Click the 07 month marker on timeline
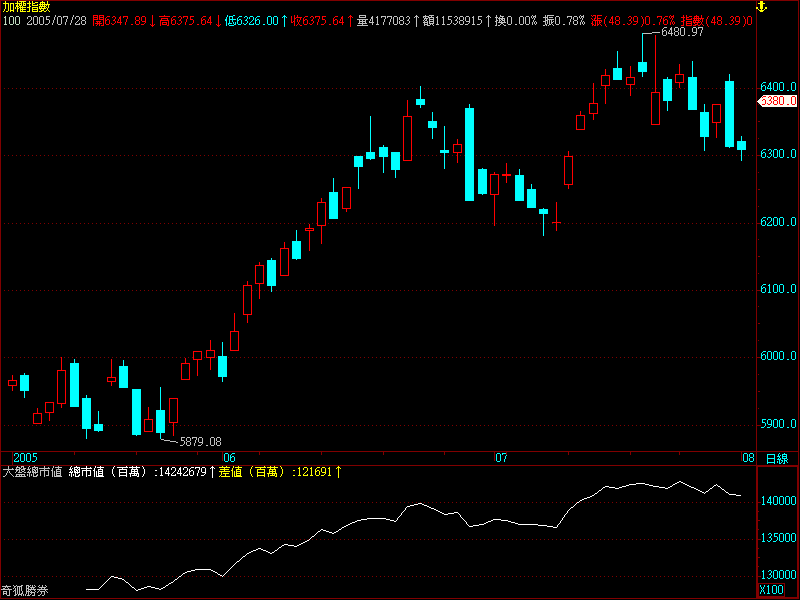This screenshot has height=600, width=800. (502, 458)
